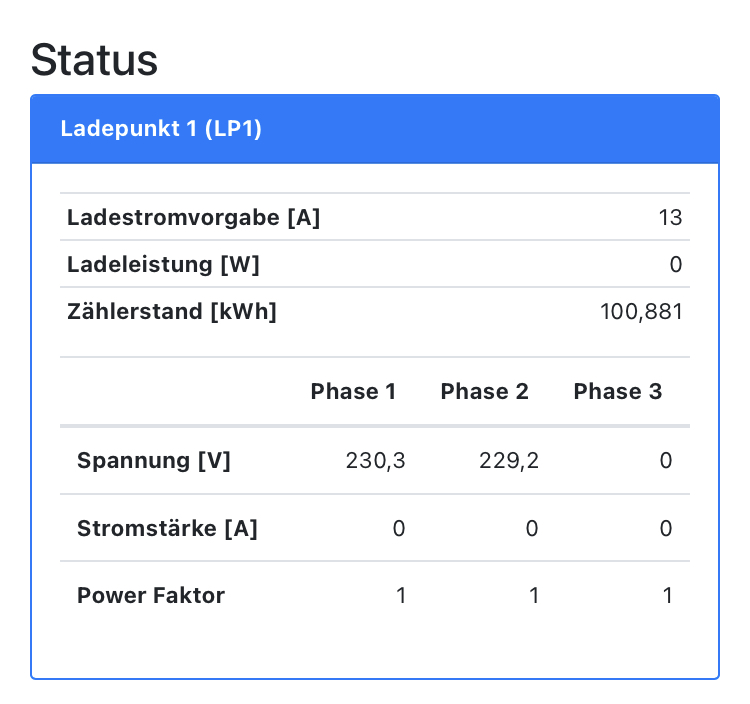Click the Phase 1 column header

(x=353, y=392)
